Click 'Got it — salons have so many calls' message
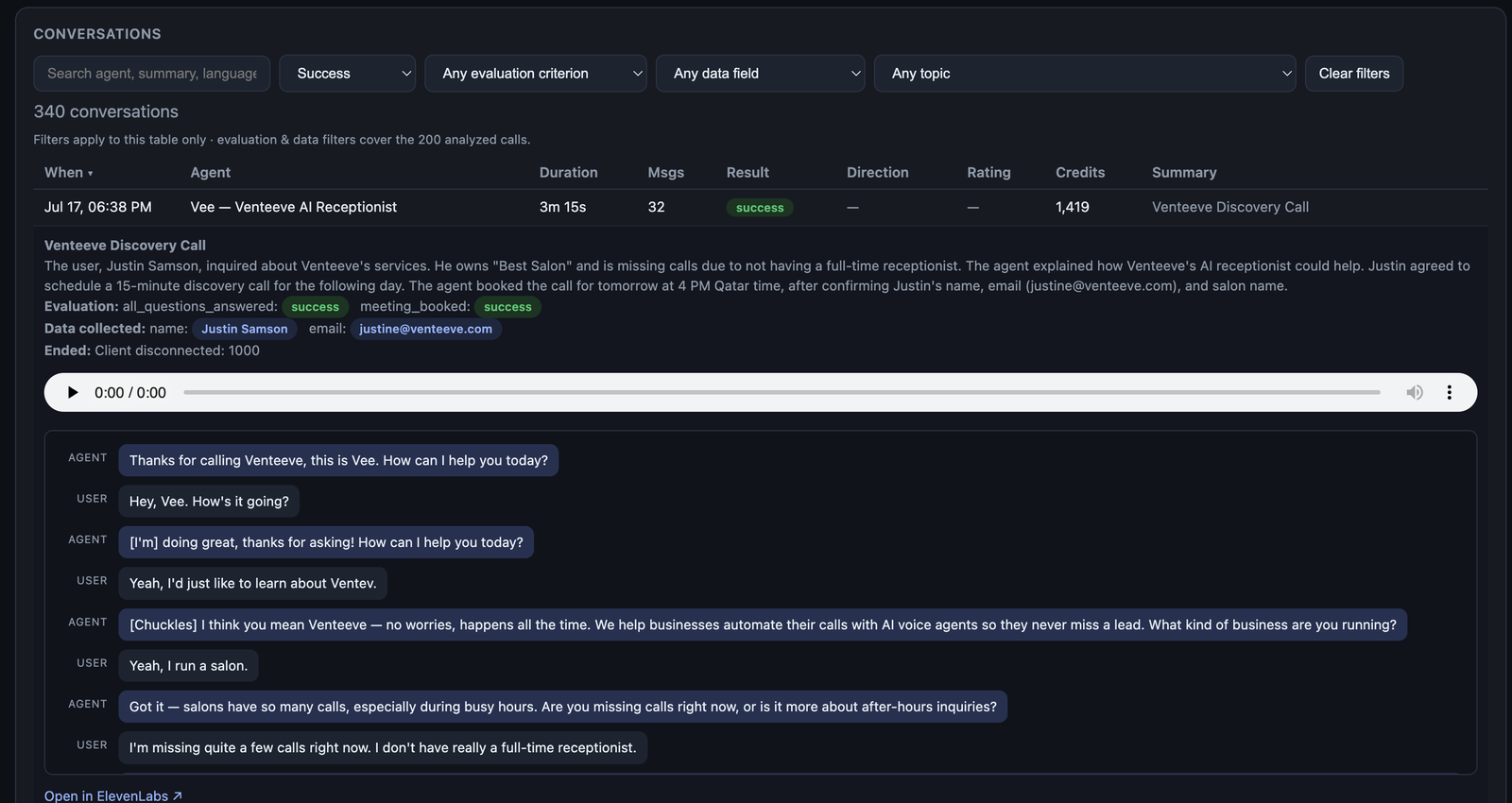The width and height of the screenshot is (1512, 803). (x=562, y=707)
